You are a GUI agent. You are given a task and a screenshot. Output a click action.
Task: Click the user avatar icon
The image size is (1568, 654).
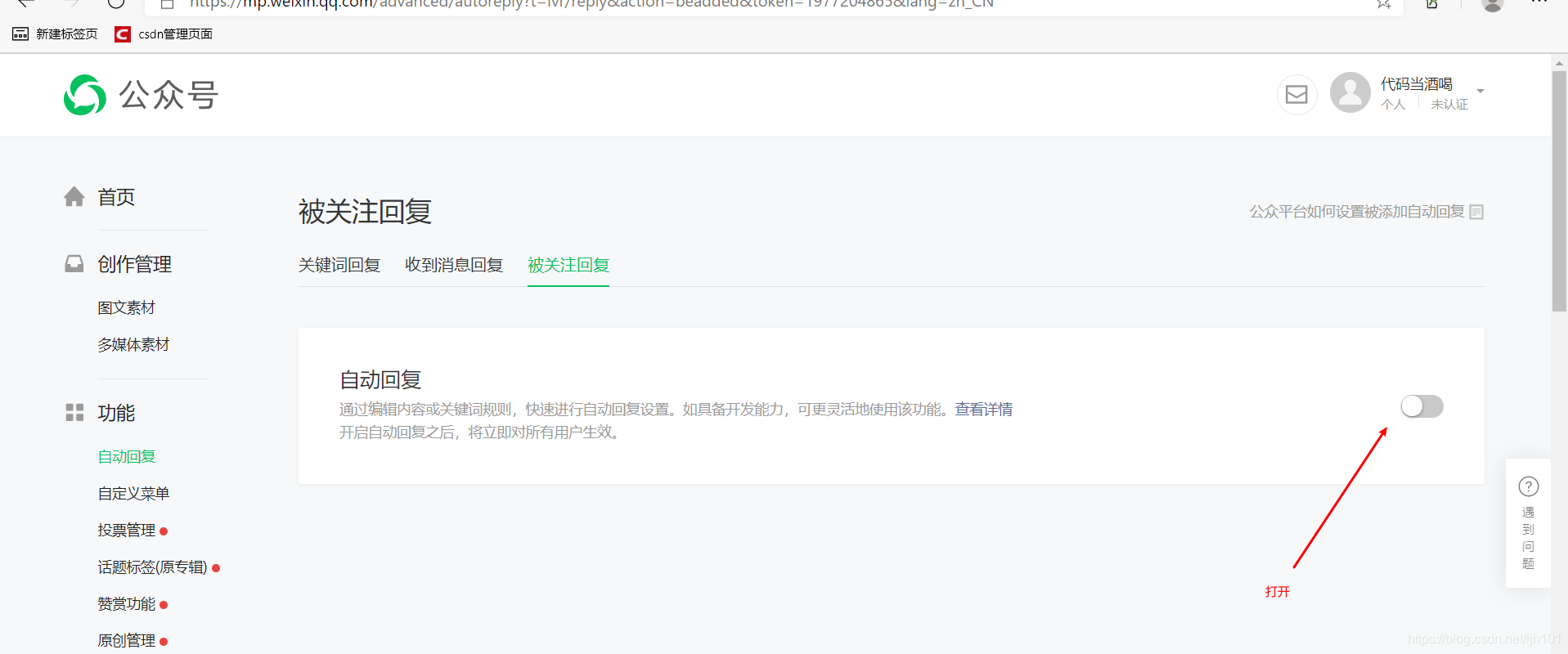[x=1350, y=92]
